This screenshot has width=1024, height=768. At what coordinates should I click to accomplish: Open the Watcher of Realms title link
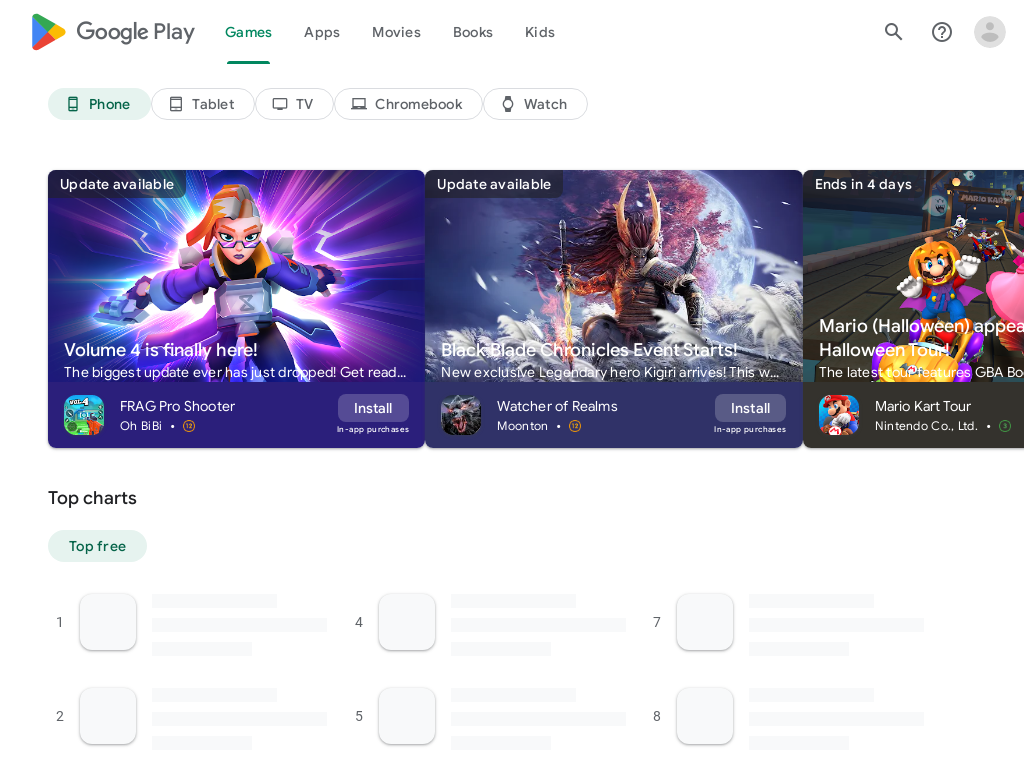(557, 406)
